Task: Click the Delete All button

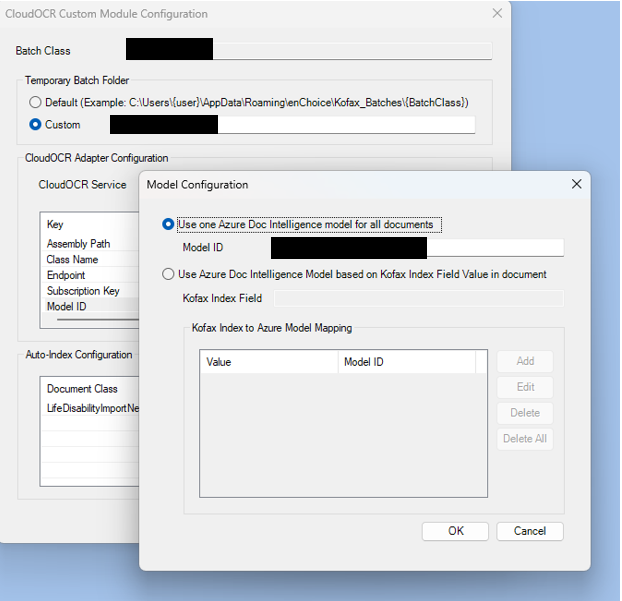Action: coord(524,439)
